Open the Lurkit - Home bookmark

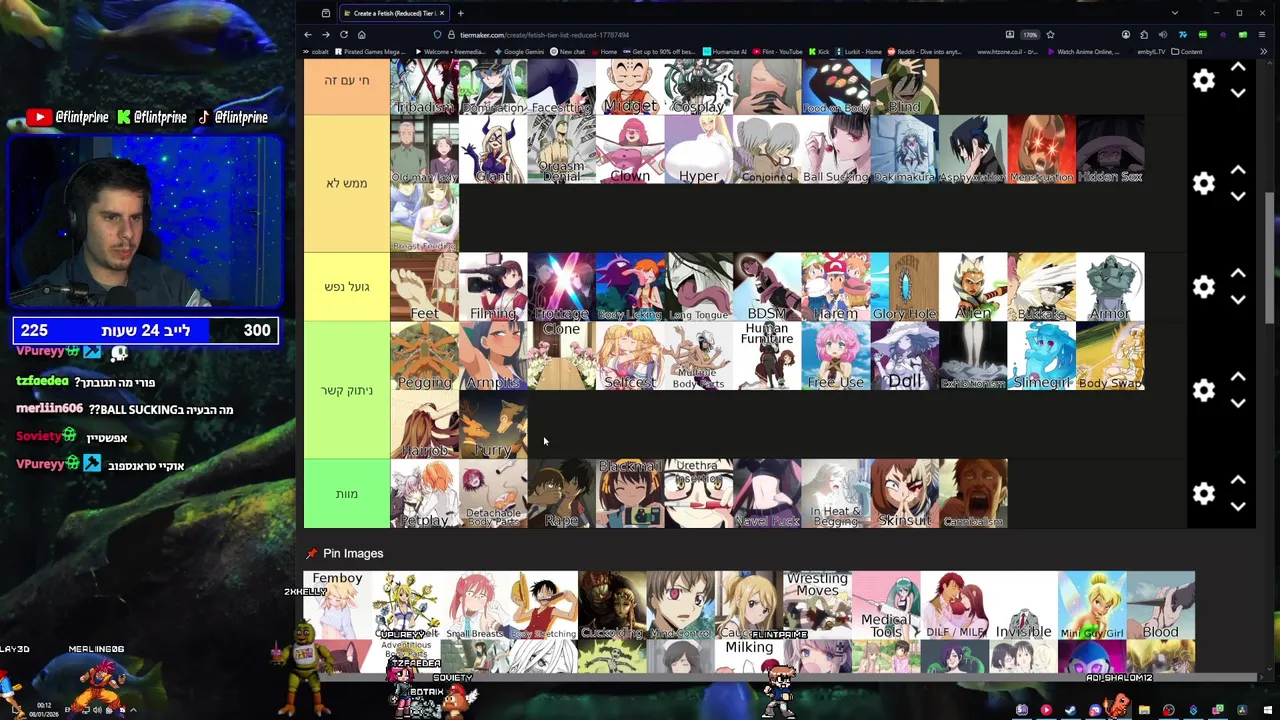(x=859, y=52)
